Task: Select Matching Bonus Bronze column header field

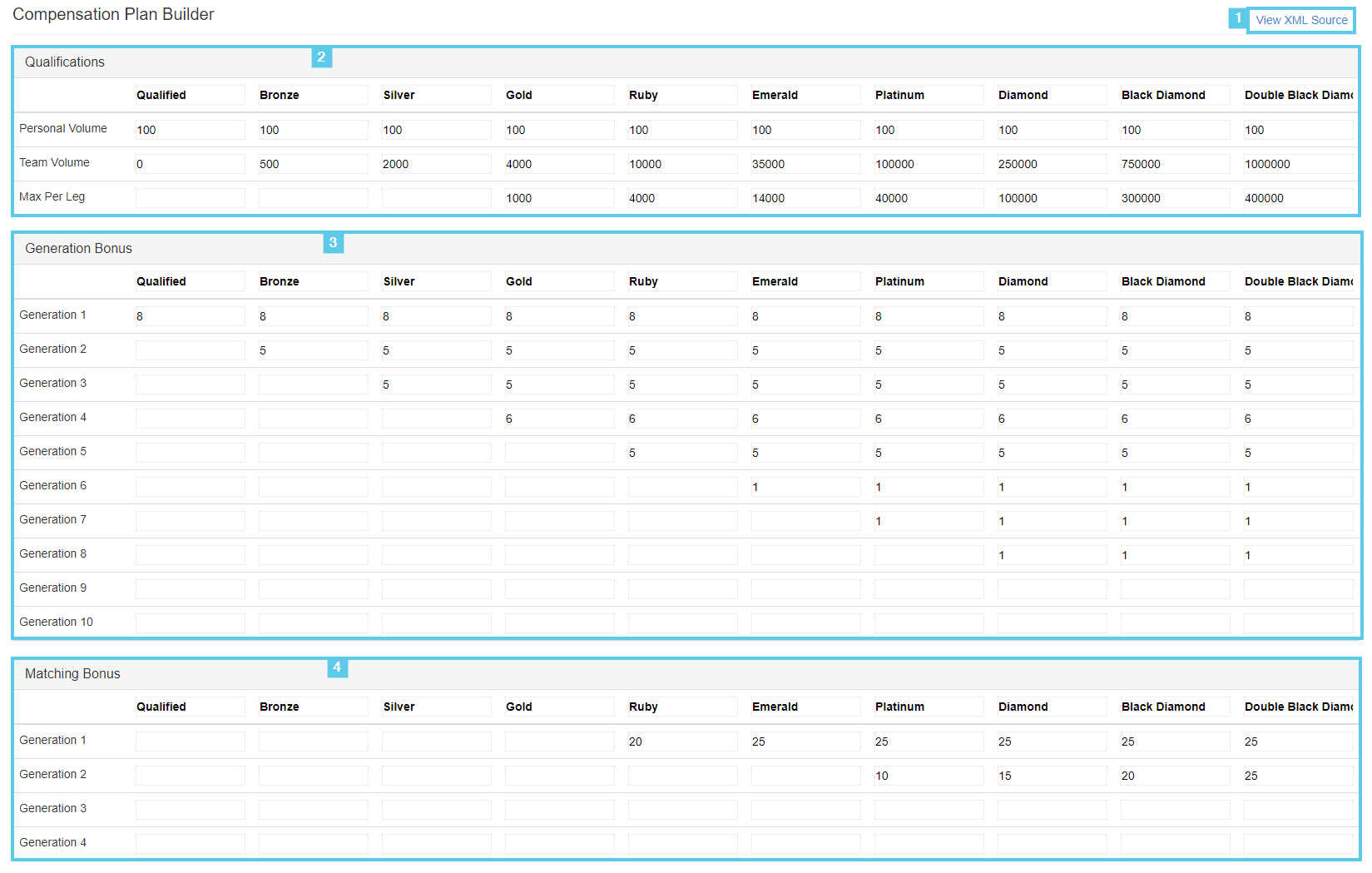Action: point(314,707)
